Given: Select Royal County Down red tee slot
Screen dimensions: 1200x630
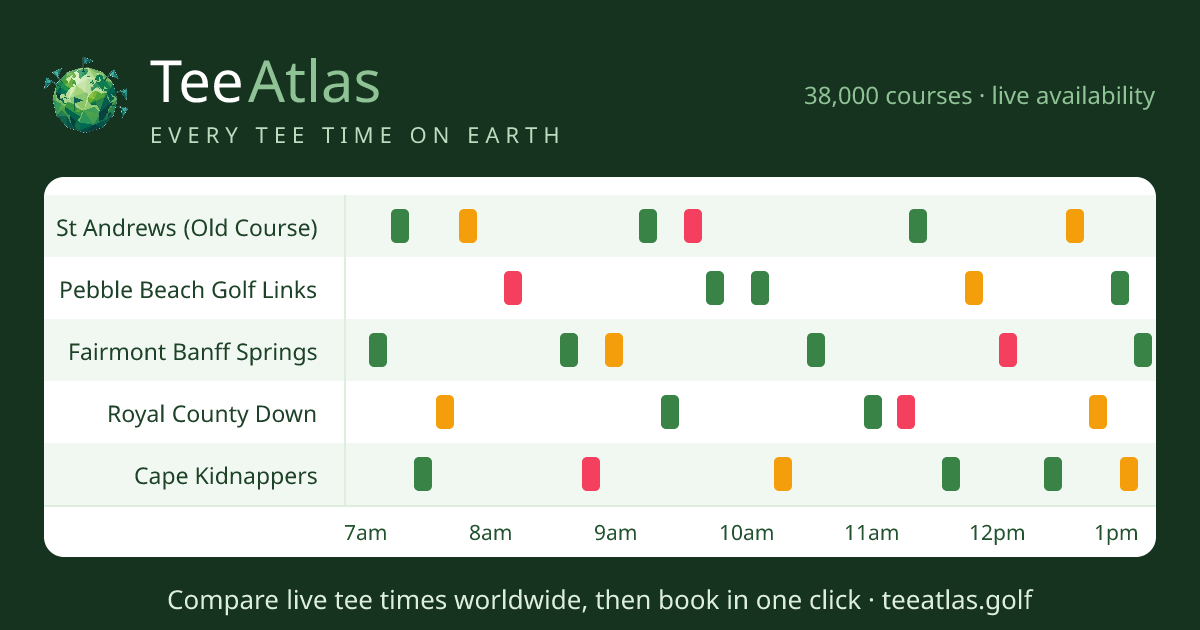Looking at the screenshot, I should pos(906,412).
